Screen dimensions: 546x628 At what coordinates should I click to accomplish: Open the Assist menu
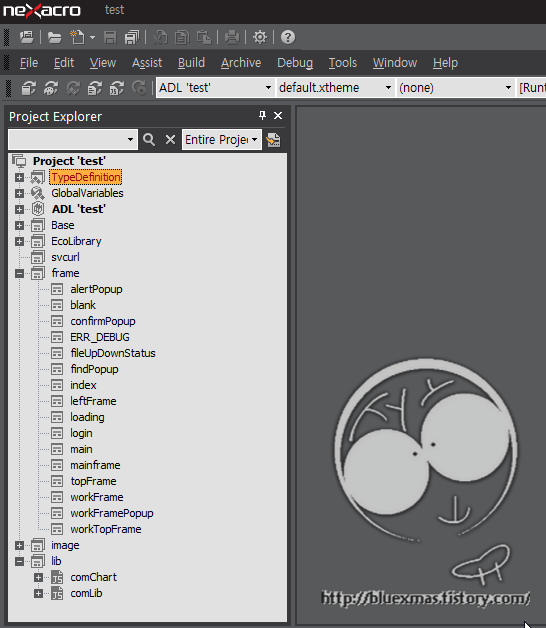pos(147,63)
